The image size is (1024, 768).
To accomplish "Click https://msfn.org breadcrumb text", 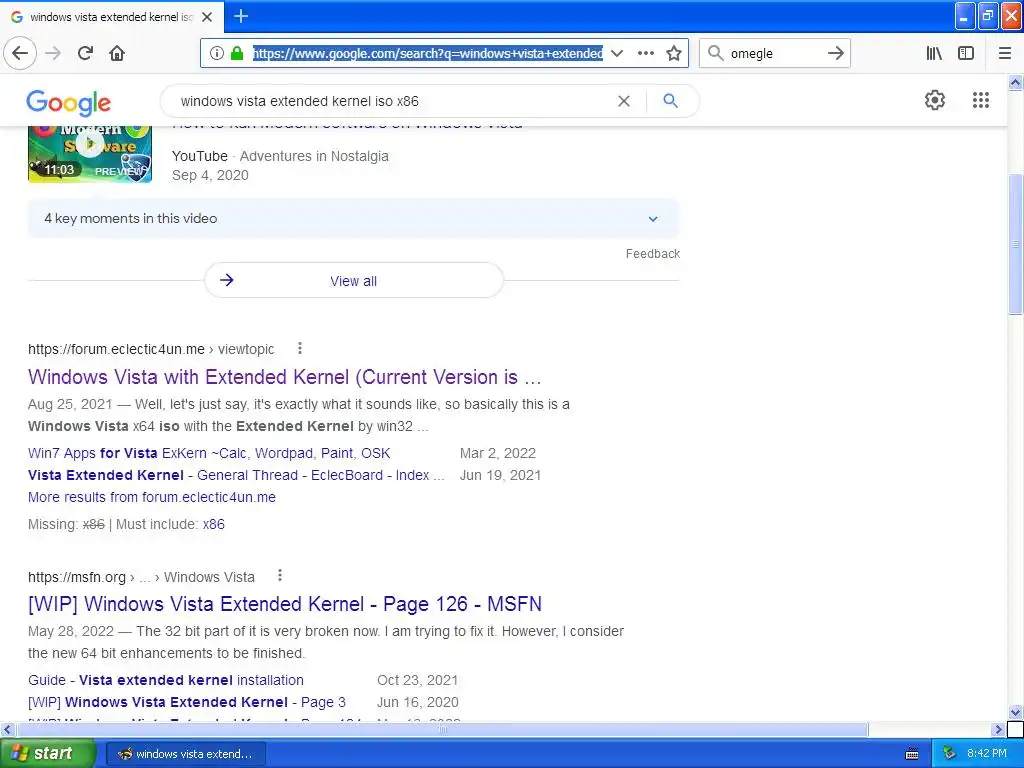I will coord(77,577).
